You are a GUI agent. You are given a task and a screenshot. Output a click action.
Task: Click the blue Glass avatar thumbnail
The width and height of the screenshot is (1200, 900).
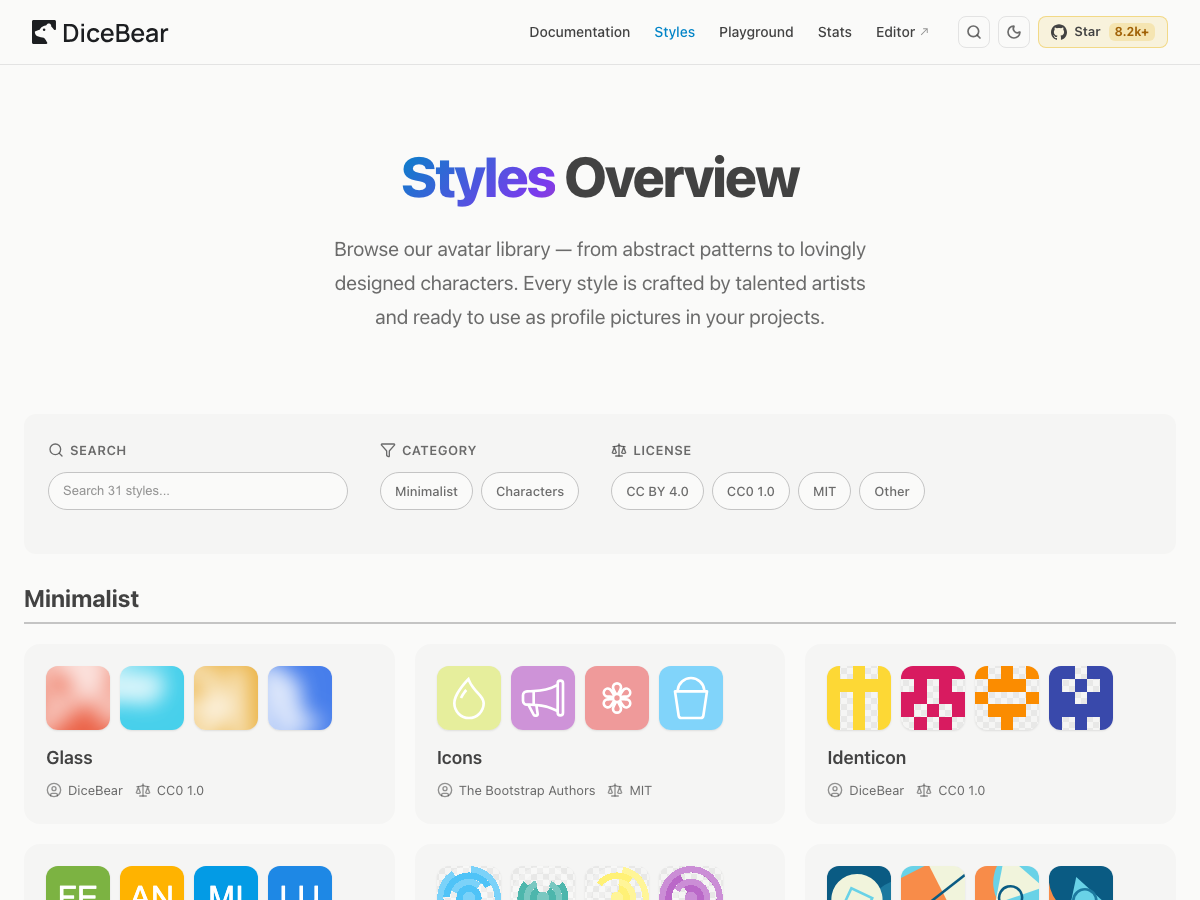tap(300, 698)
